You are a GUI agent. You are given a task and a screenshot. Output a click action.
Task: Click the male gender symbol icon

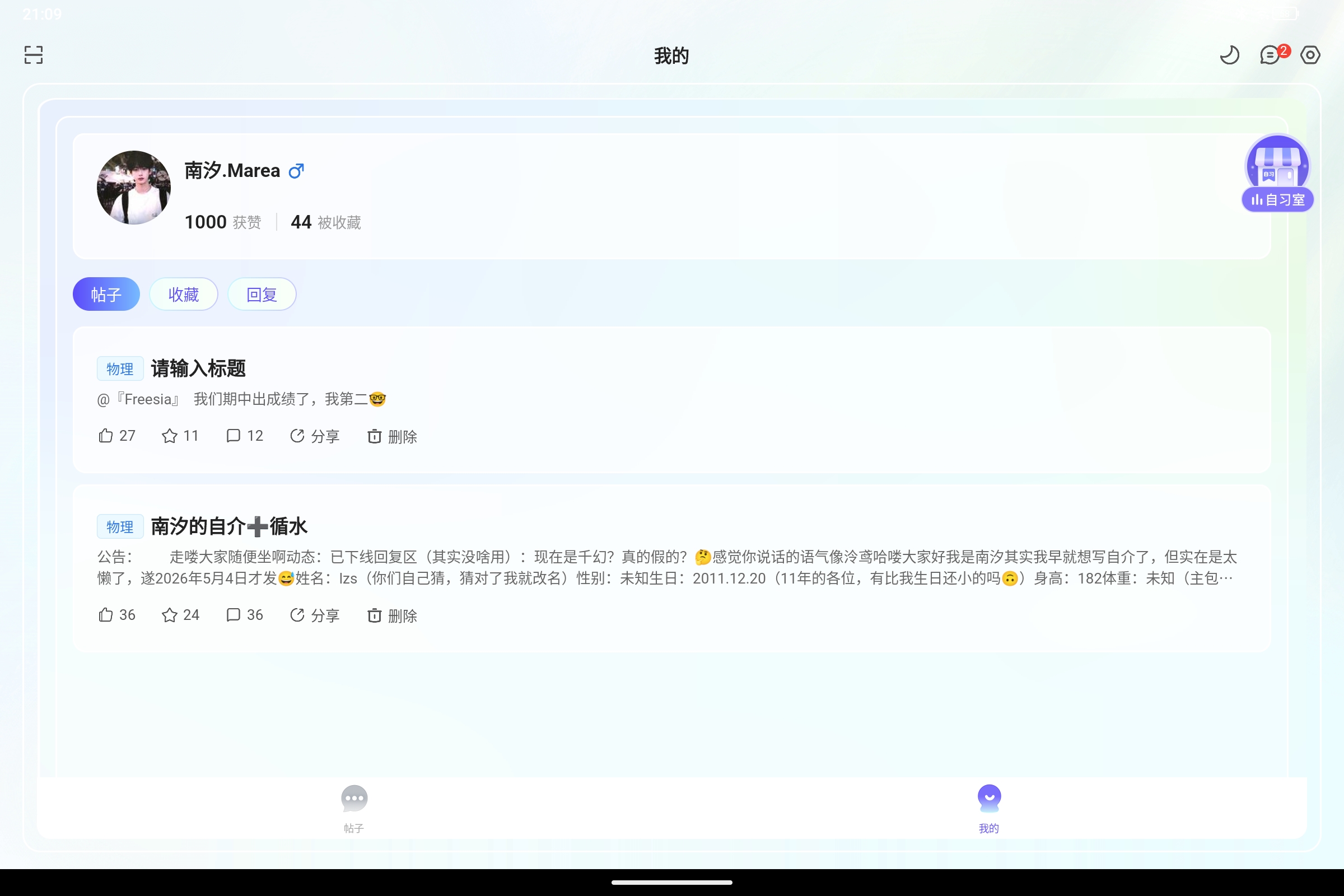click(x=296, y=171)
